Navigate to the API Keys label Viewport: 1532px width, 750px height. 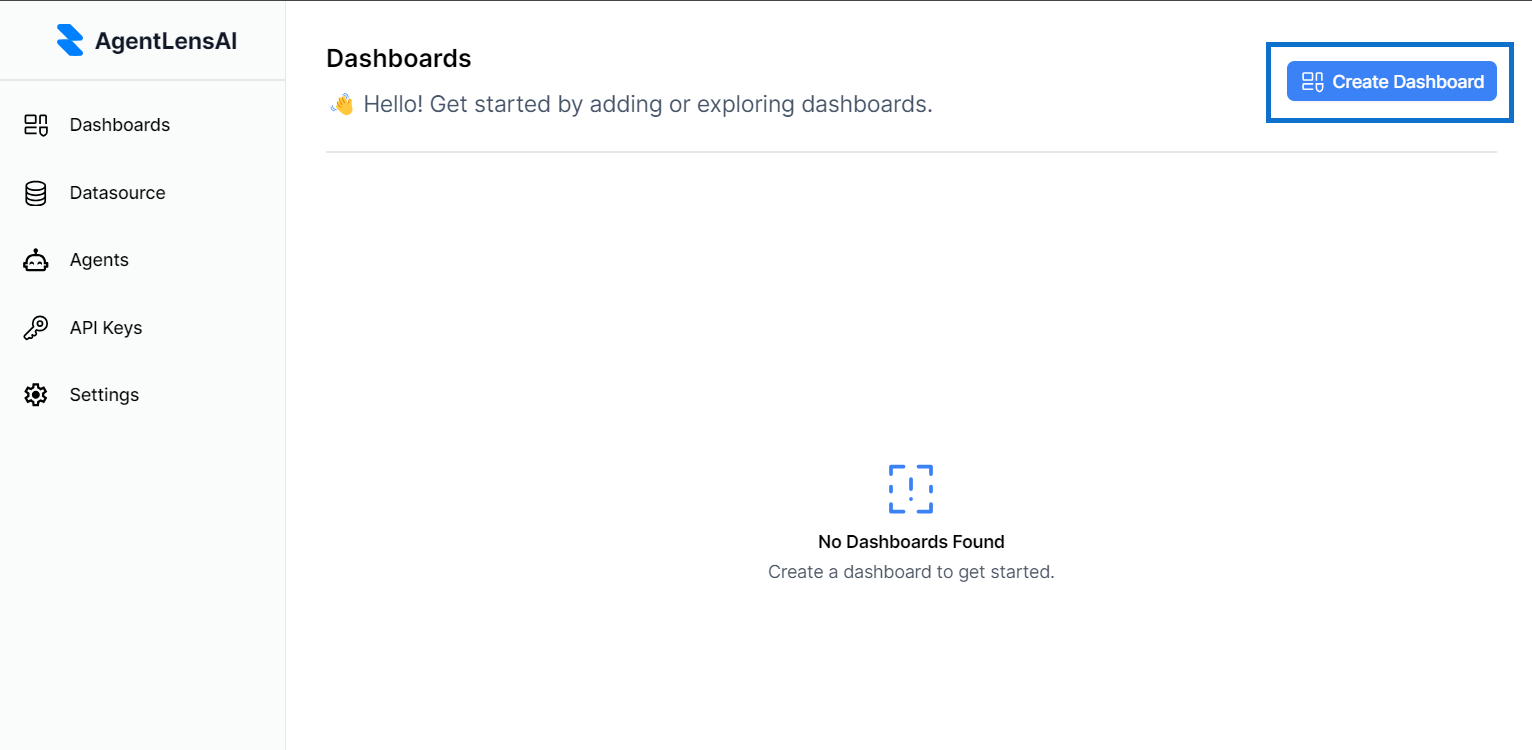(x=106, y=328)
